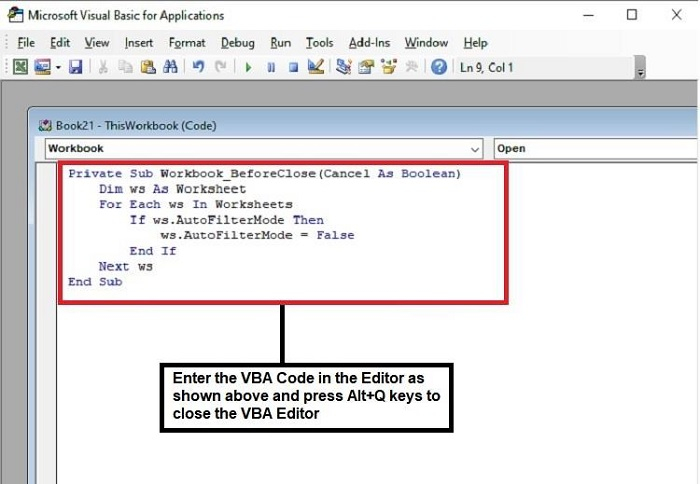This screenshot has width=700, height=484.
Task: Open the Properties Window icon
Action: coord(366,67)
